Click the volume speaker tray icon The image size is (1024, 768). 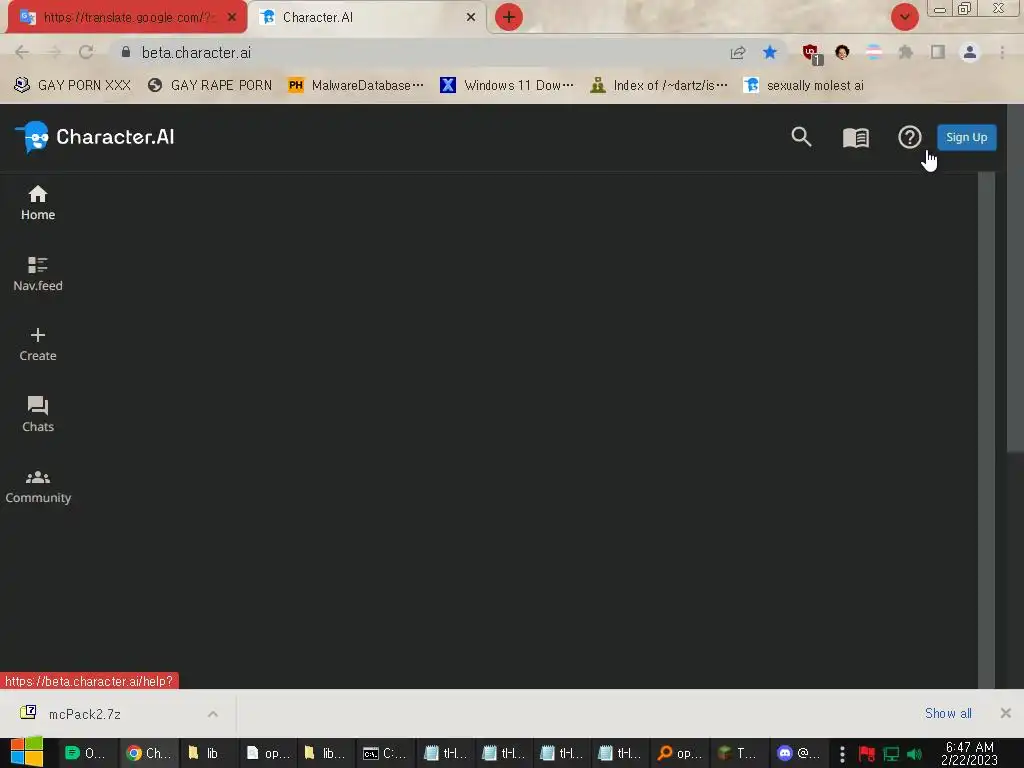(914, 754)
